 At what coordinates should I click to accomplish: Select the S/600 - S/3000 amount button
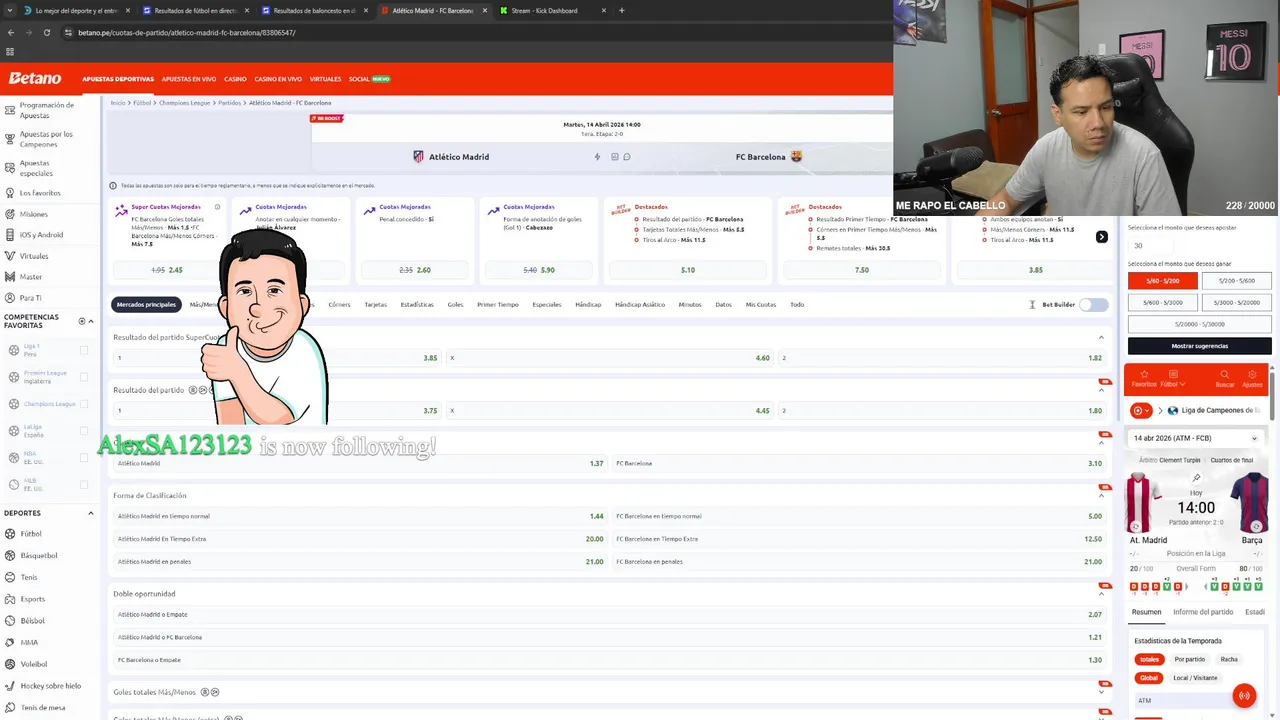click(1162, 302)
